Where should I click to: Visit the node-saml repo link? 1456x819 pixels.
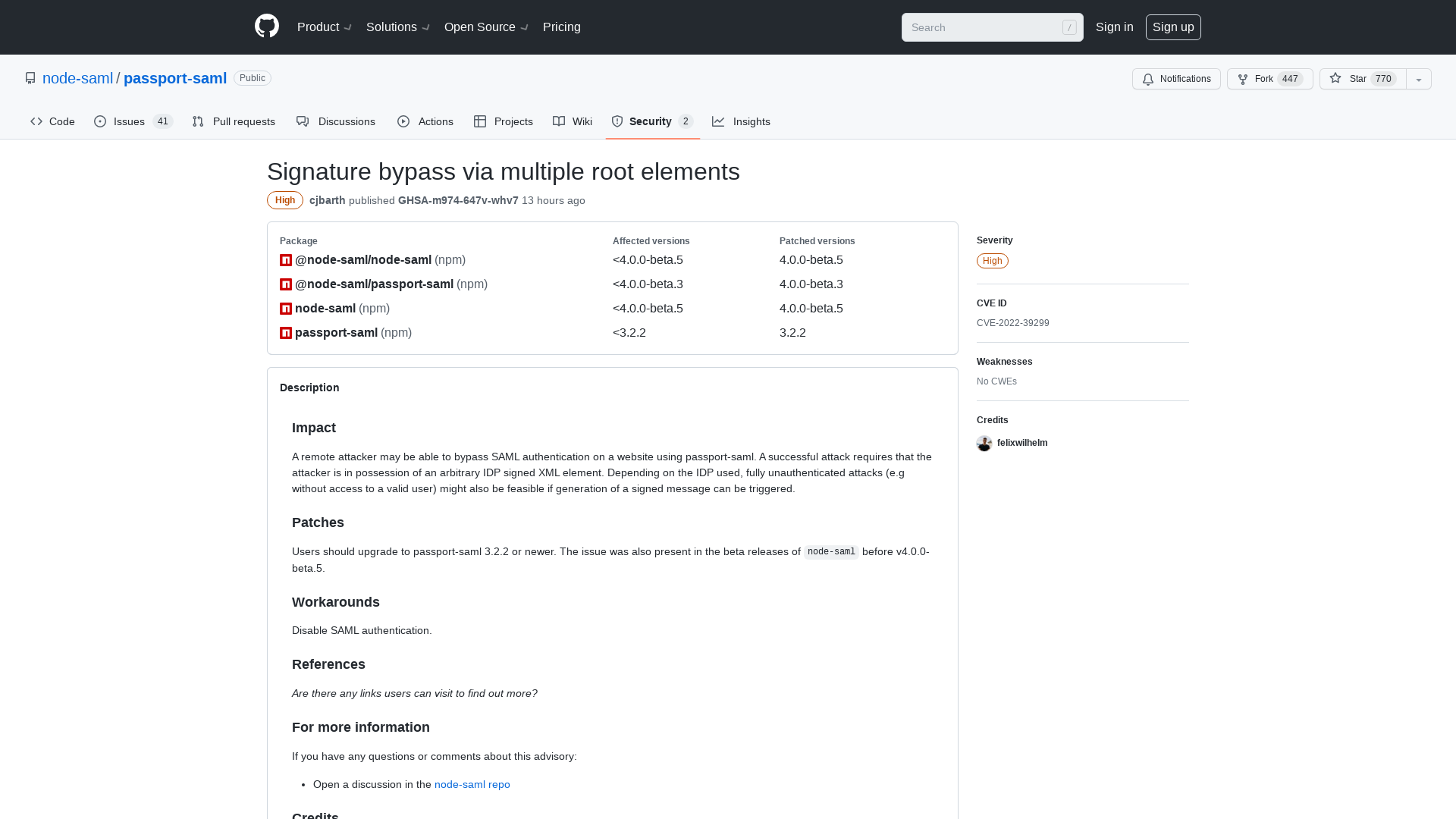[x=472, y=784]
